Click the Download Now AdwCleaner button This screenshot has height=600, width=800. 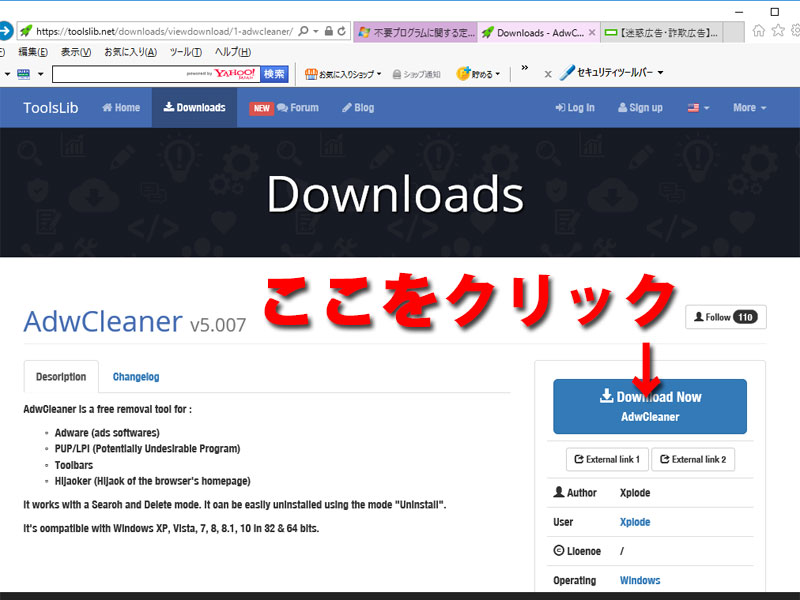pos(649,406)
